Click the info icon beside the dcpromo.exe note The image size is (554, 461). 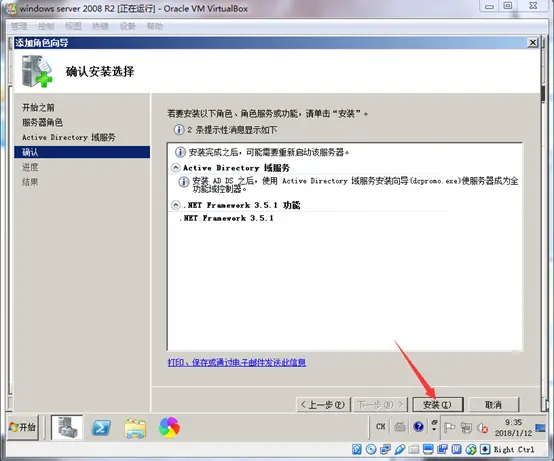point(183,182)
